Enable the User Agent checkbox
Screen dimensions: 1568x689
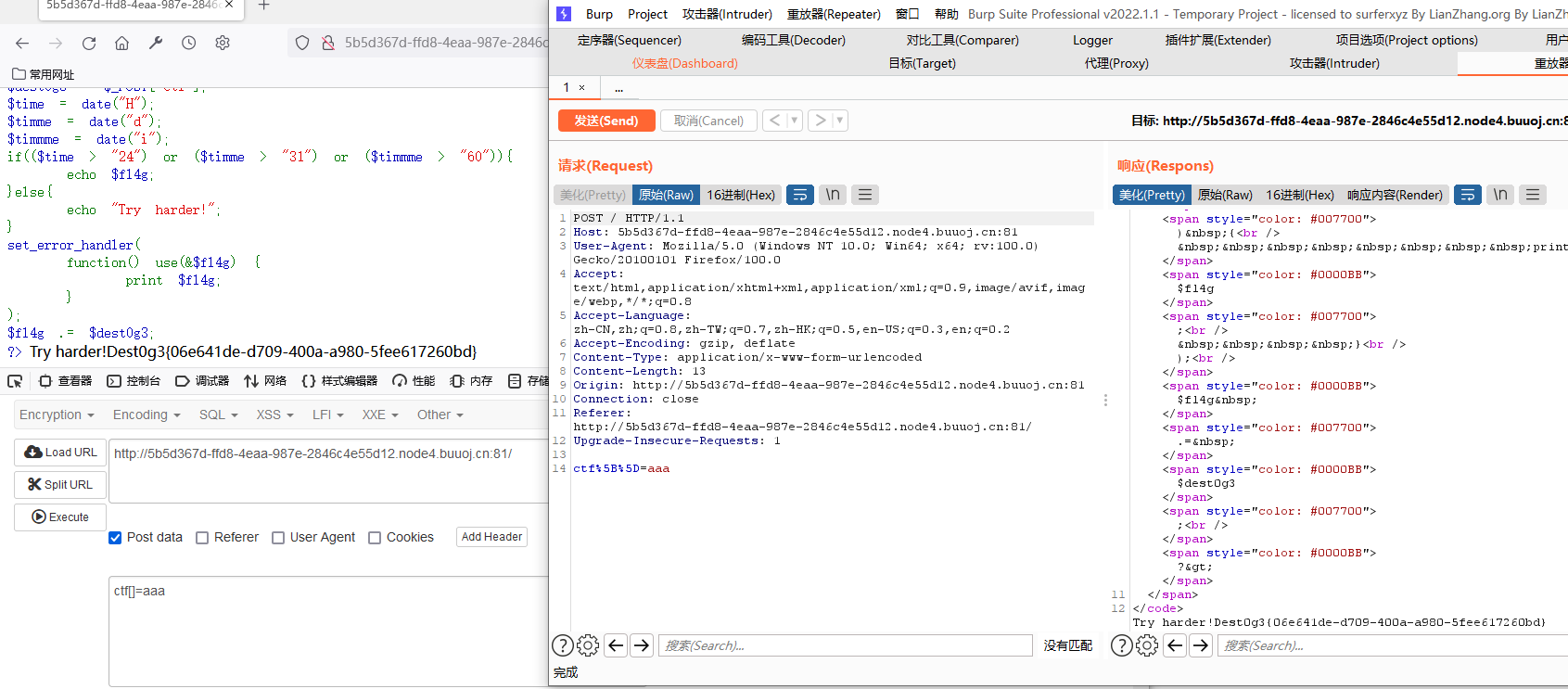(278, 538)
